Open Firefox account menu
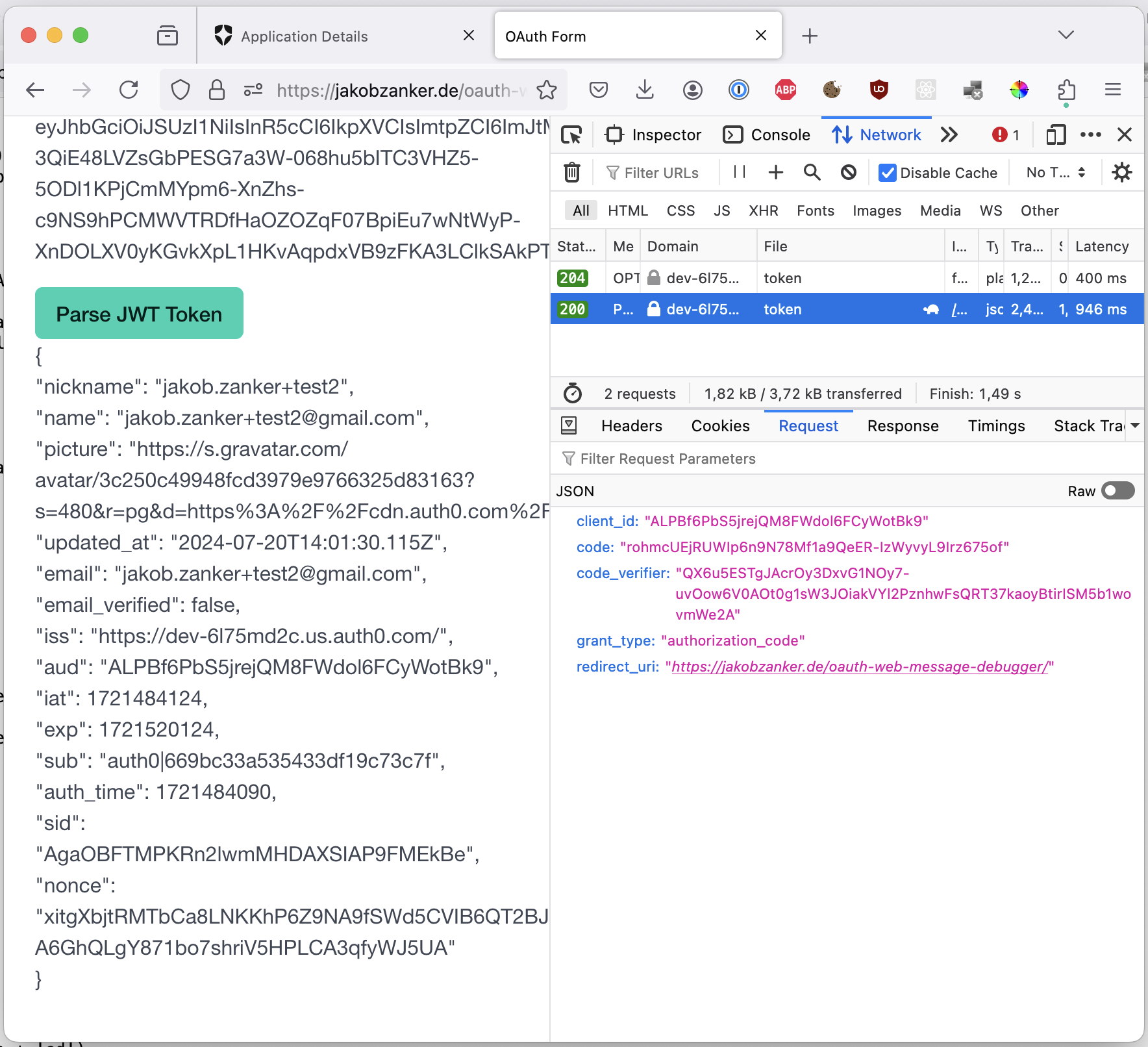 [693, 90]
